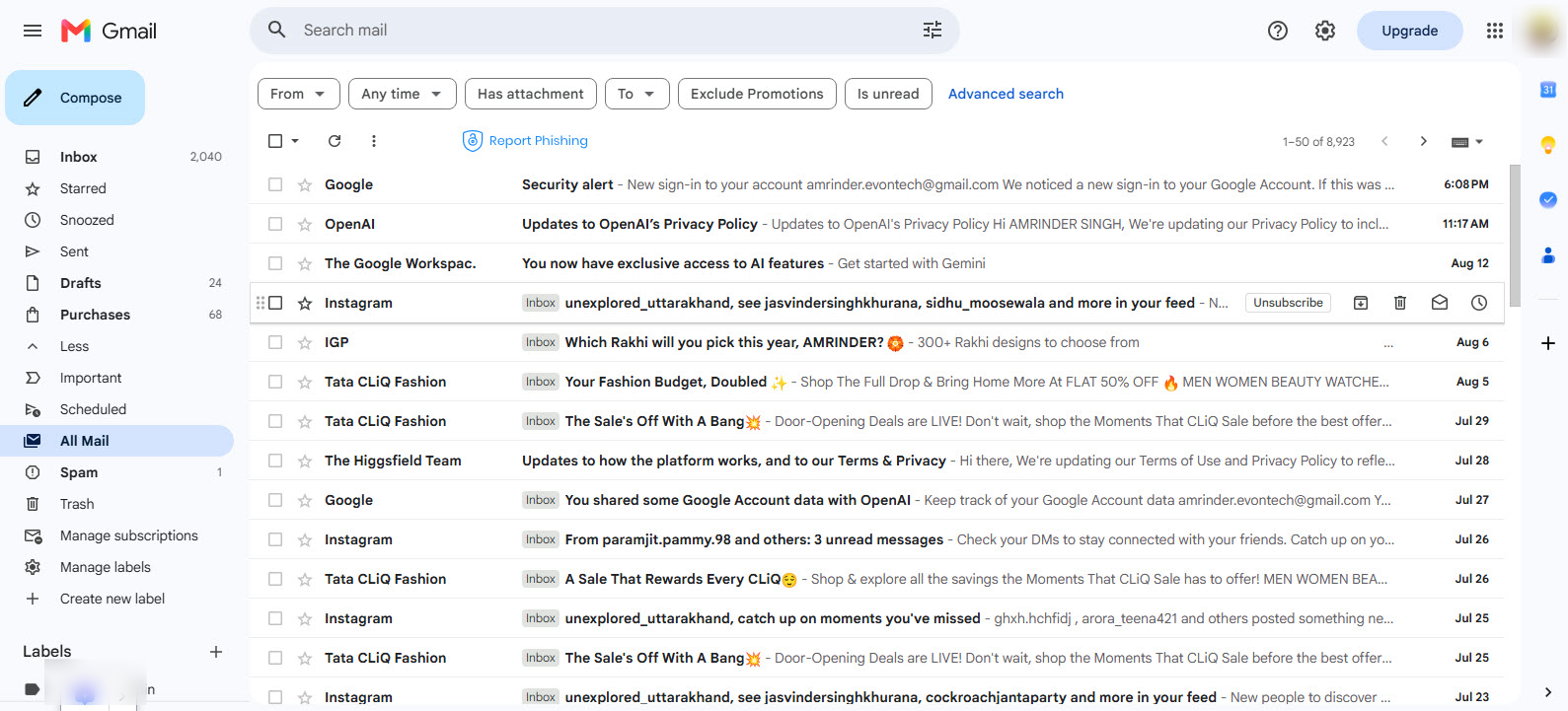Open Google Calendar side panel icon
Viewport: 1568px width, 711px height.
coord(1548,90)
